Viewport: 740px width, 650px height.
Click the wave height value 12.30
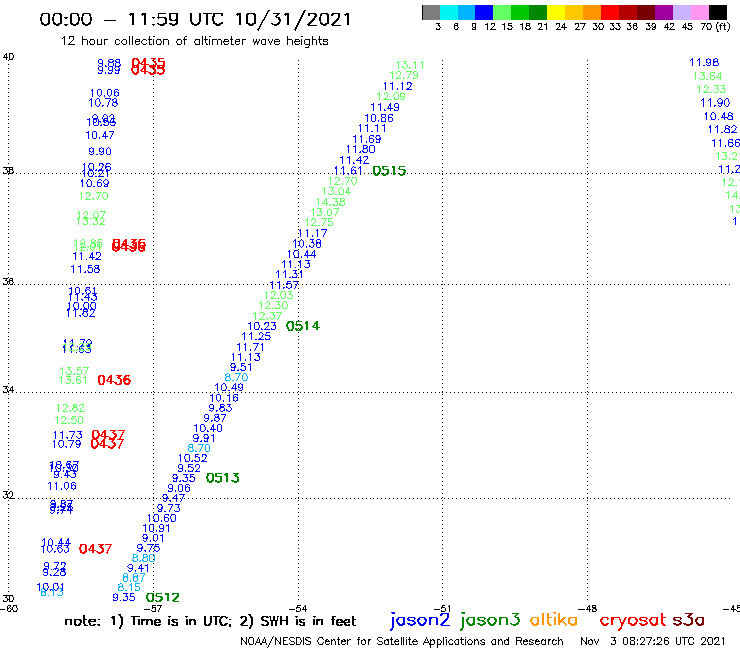pyautogui.click(x=273, y=305)
